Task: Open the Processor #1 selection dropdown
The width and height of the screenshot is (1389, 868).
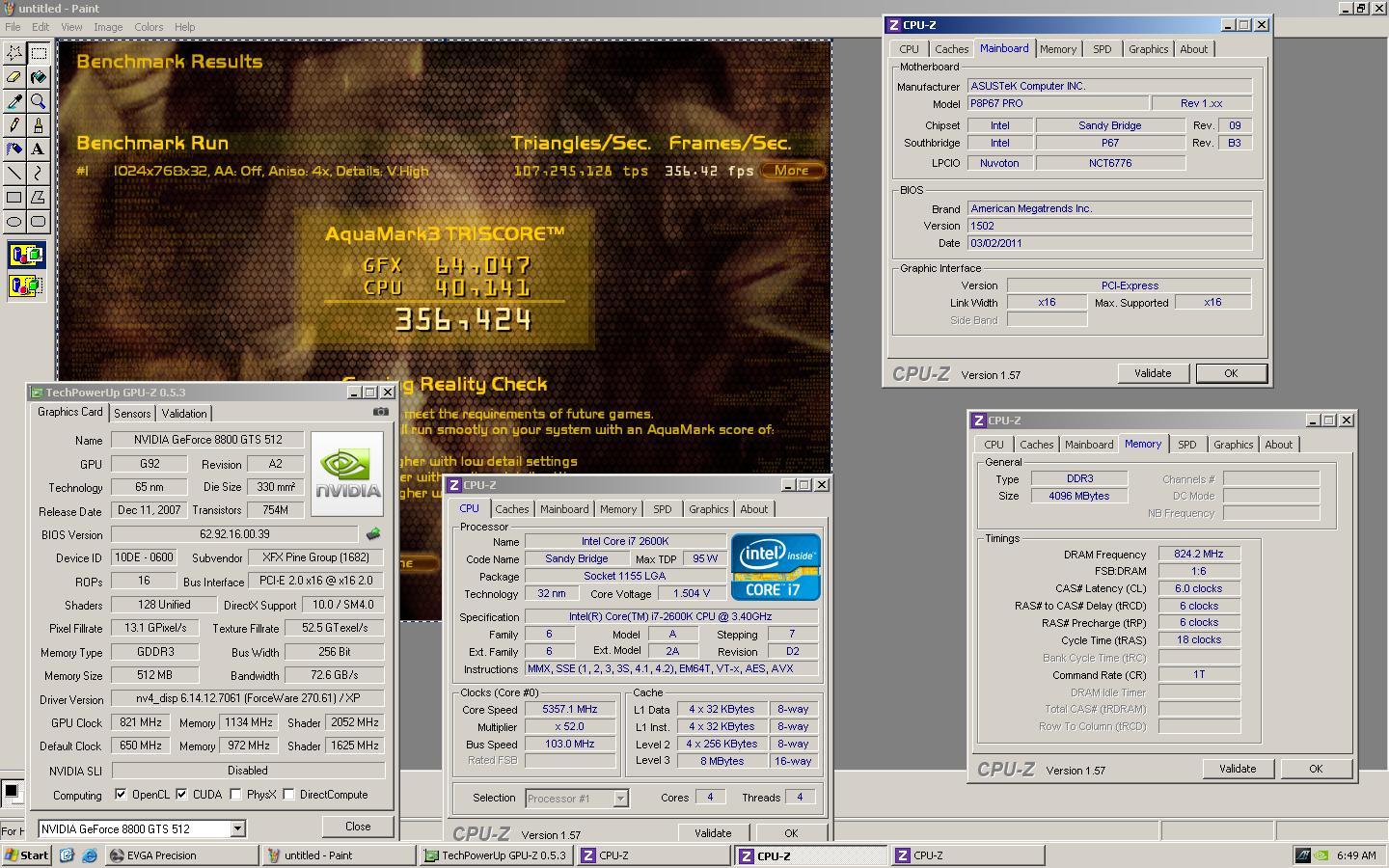Action: 620,798
